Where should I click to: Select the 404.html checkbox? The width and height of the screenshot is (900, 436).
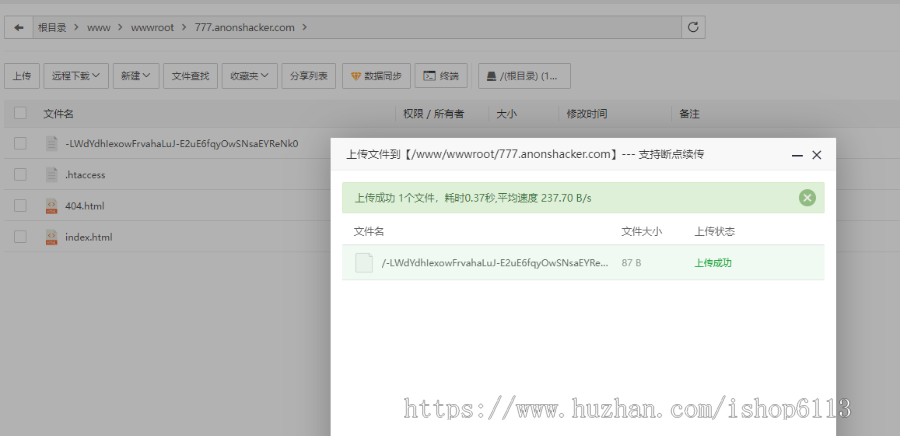click(20, 205)
